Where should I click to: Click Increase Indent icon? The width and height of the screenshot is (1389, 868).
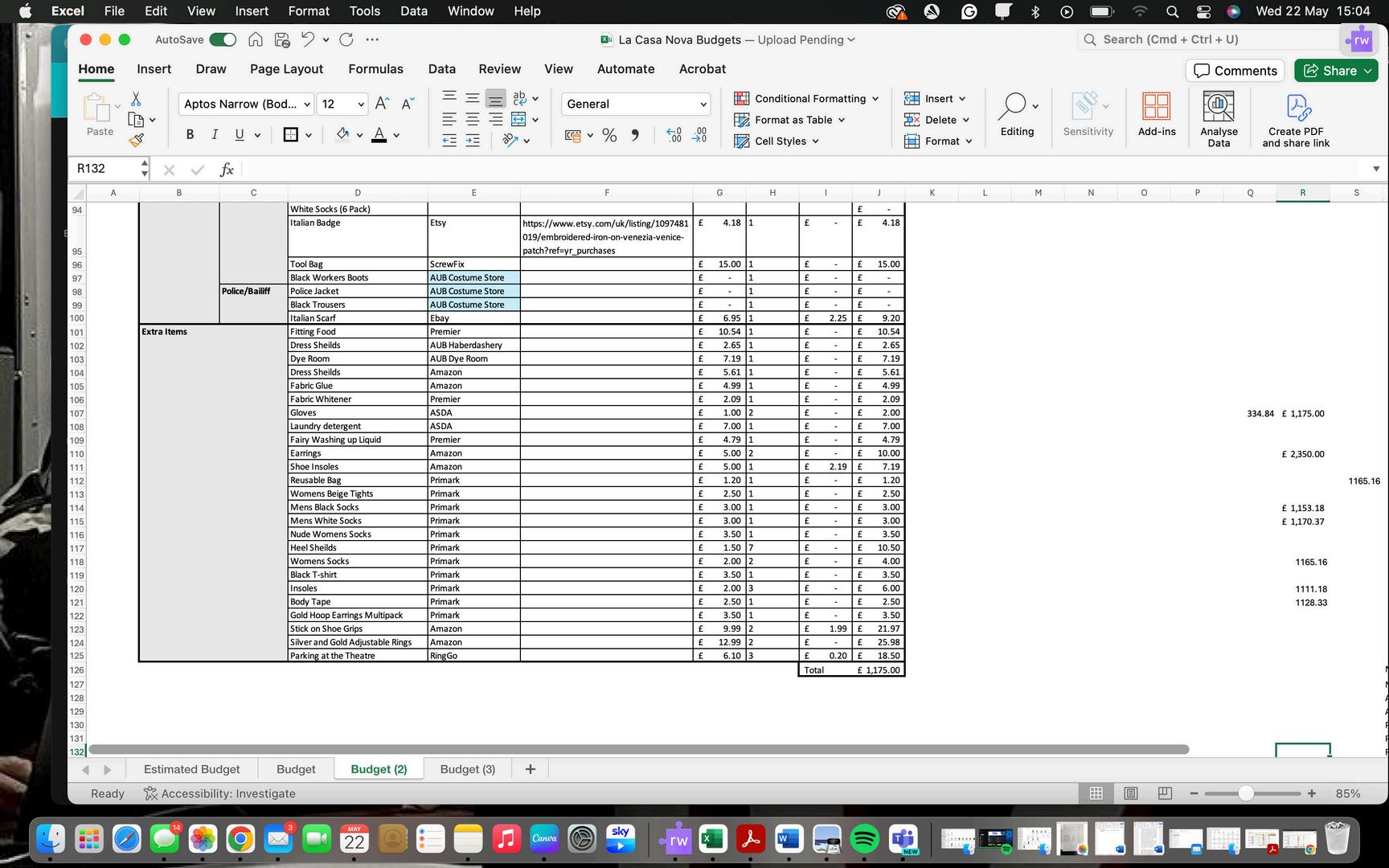click(473, 141)
